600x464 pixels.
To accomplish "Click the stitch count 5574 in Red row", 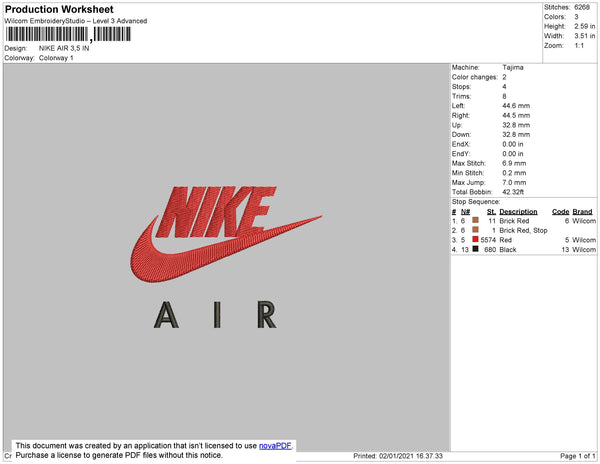I will (488, 240).
